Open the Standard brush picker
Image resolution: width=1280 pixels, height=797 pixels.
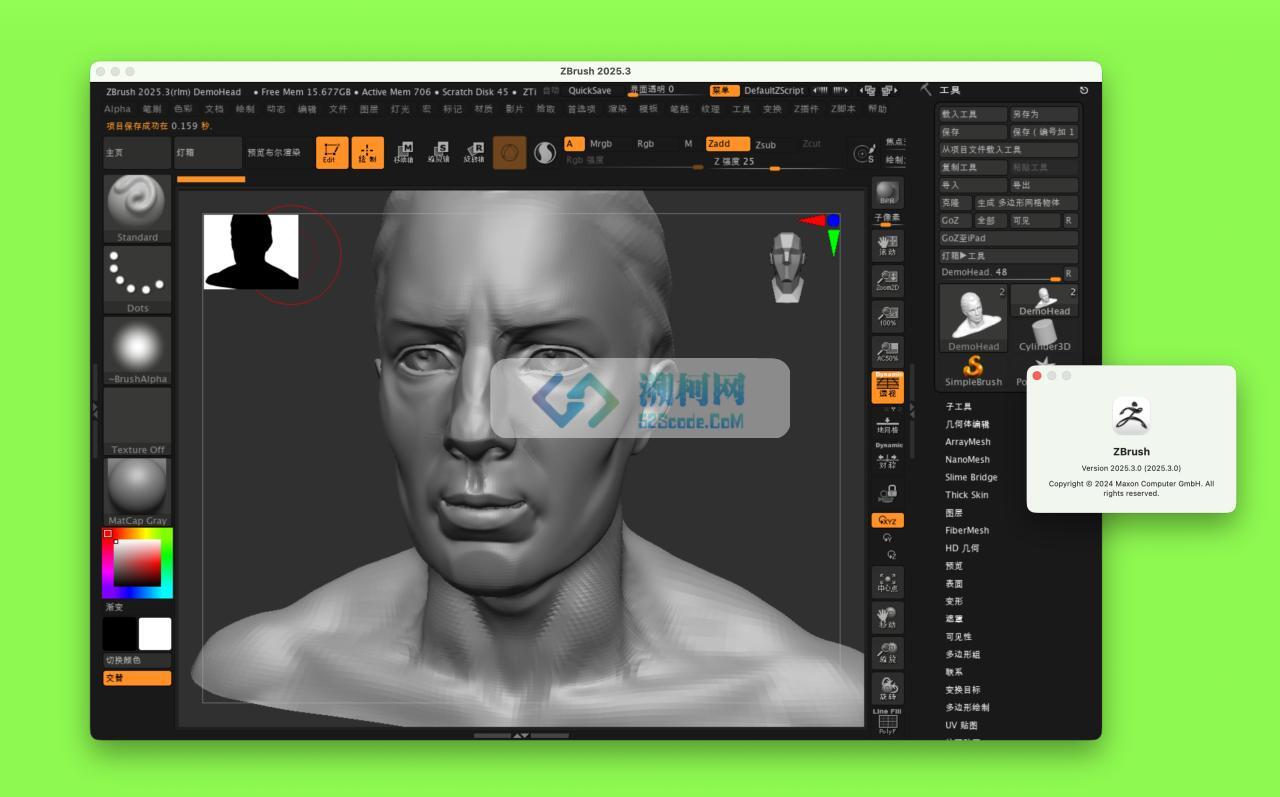coord(137,209)
